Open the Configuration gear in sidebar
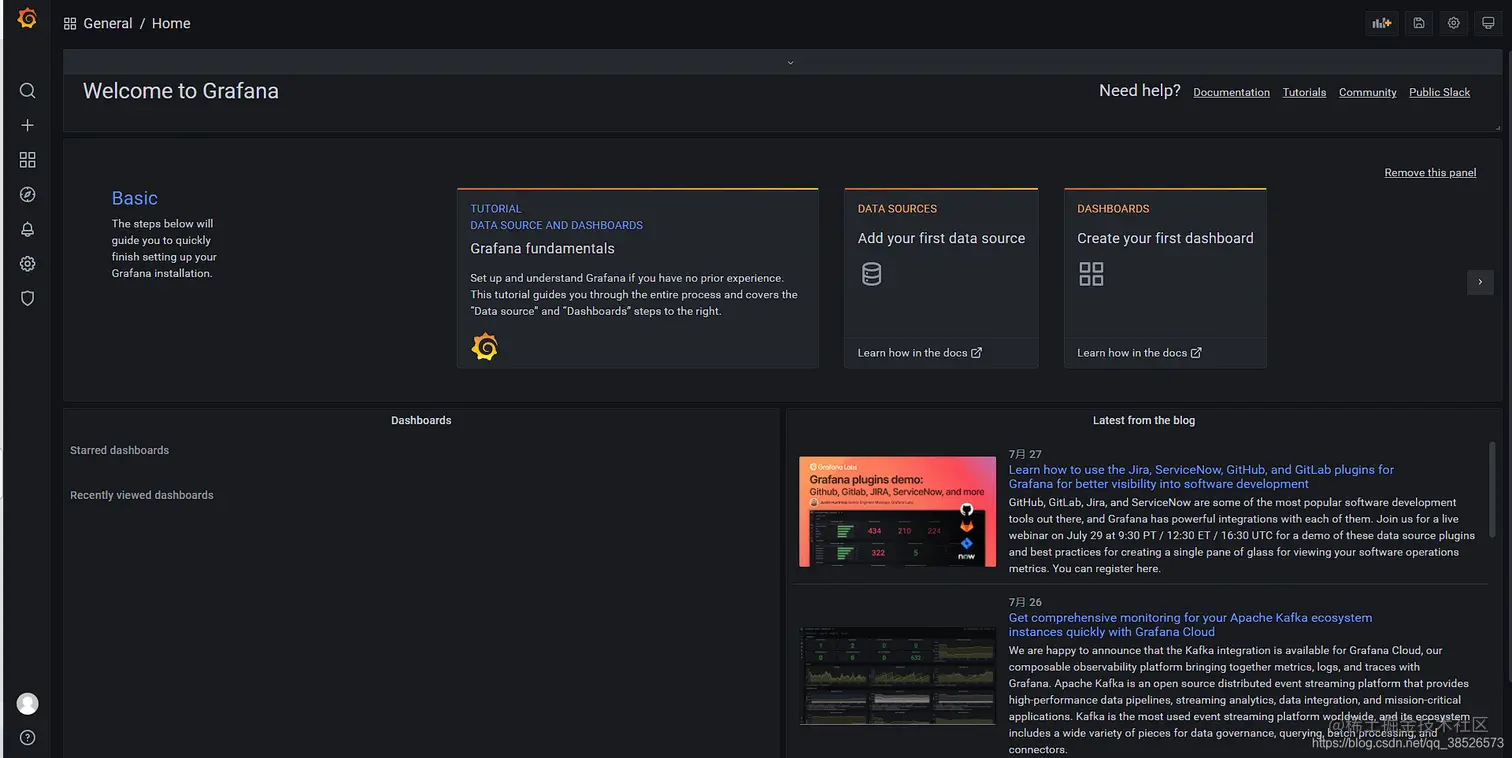 [28, 264]
